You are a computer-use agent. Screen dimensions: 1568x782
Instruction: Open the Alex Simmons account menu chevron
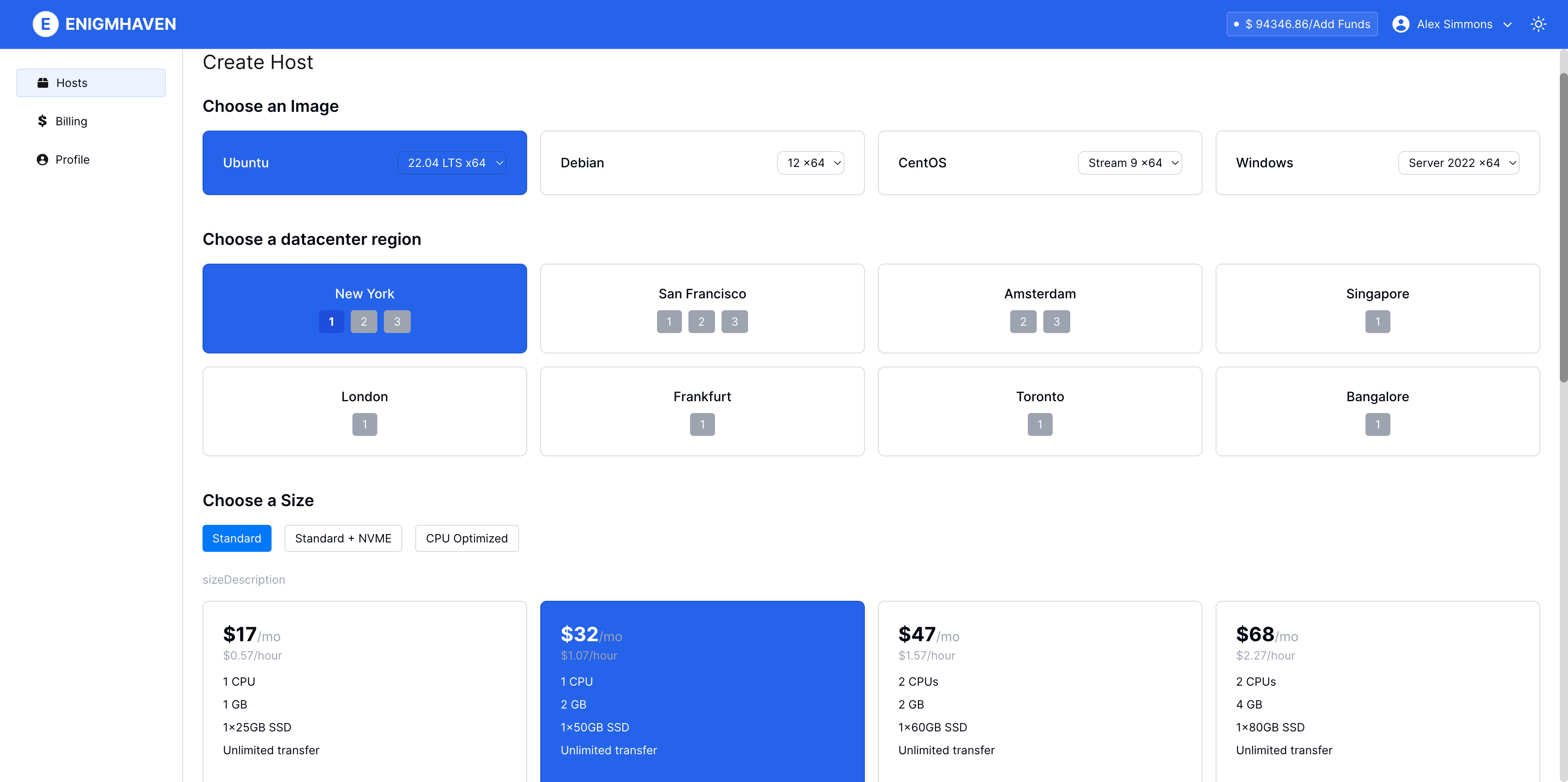(1508, 25)
